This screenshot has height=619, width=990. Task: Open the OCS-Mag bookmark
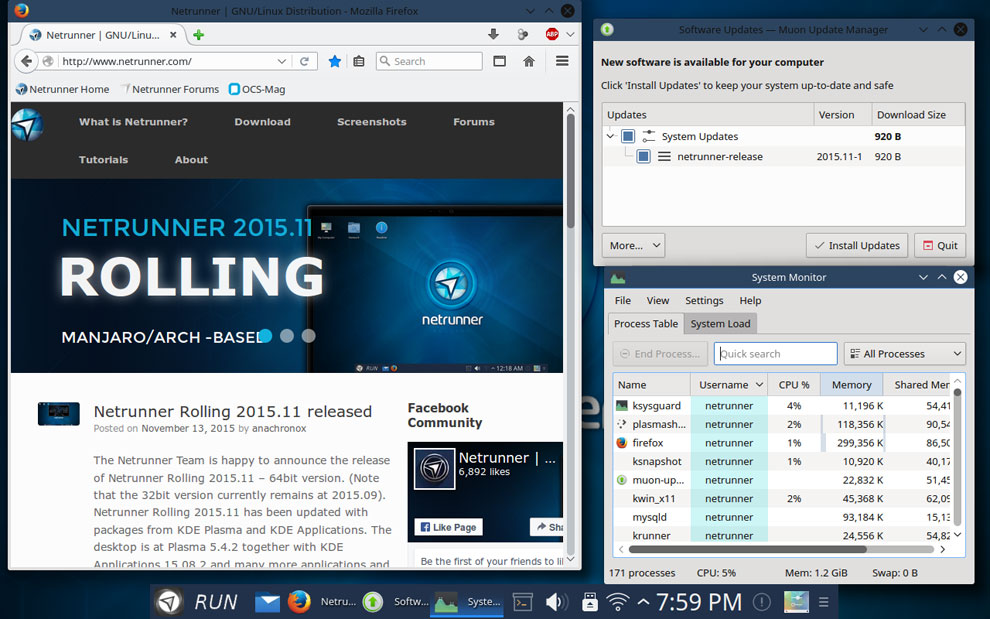point(257,89)
